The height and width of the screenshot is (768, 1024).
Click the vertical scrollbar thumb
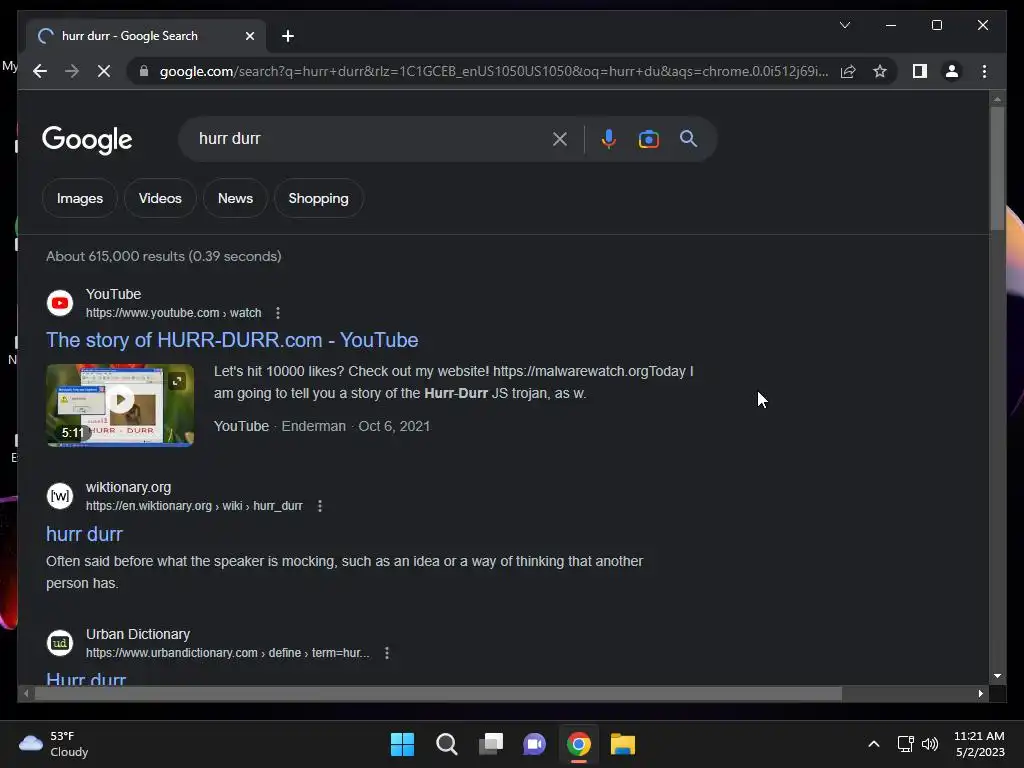point(997,168)
